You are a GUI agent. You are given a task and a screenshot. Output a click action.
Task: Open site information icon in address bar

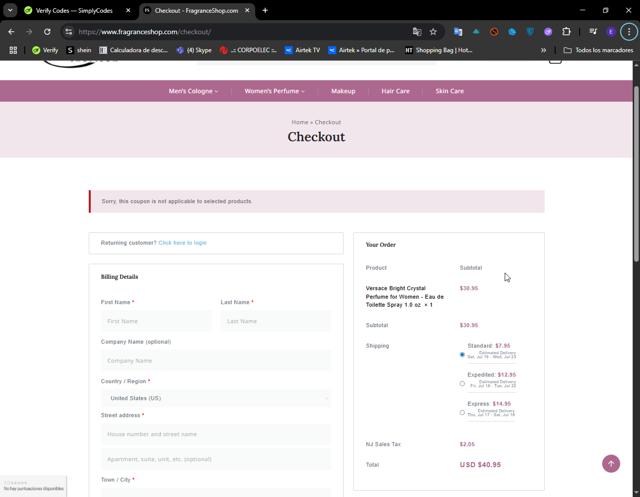point(69,32)
